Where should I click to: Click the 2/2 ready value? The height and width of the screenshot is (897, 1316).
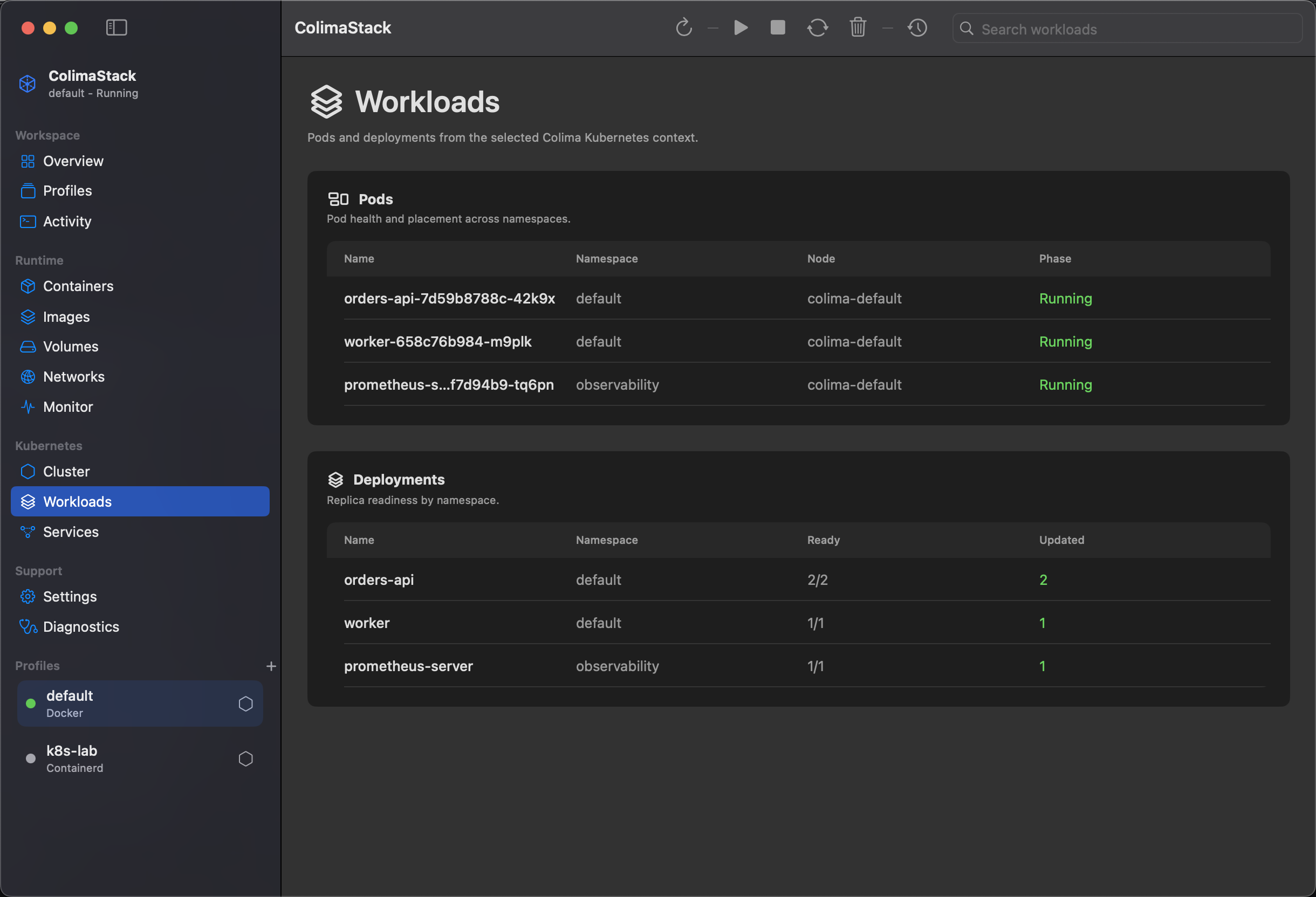pyautogui.click(x=817, y=579)
